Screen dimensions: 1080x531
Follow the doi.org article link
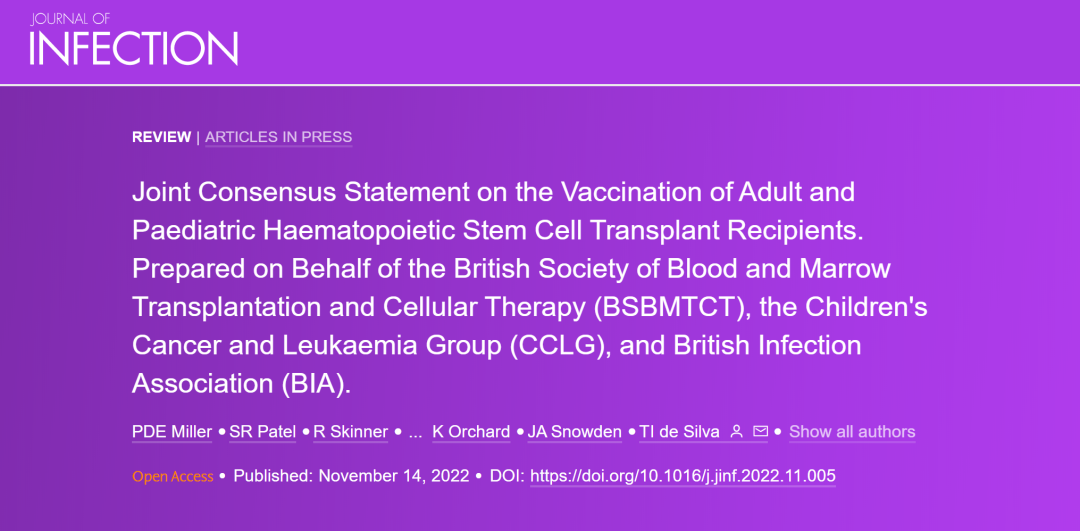click(x=683, y=476)
